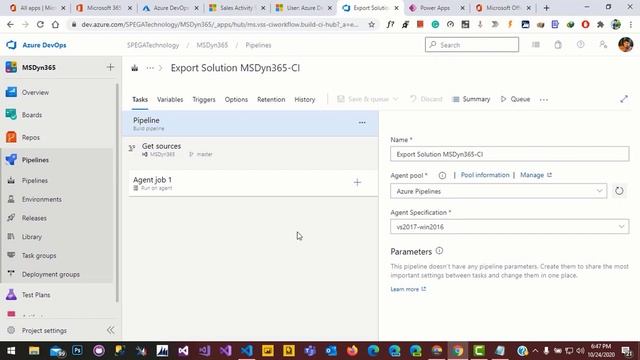The image size is (640, 360).
Task: Open Boards in the sidebar
Action: pos(32,115)
